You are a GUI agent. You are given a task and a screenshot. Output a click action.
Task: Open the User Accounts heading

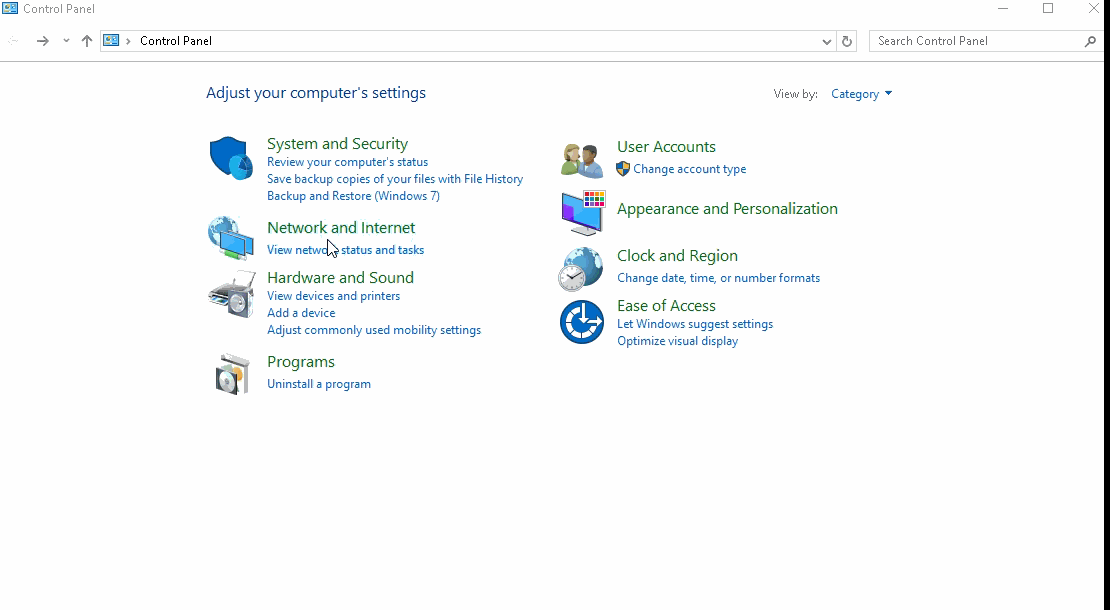[666, 146]
